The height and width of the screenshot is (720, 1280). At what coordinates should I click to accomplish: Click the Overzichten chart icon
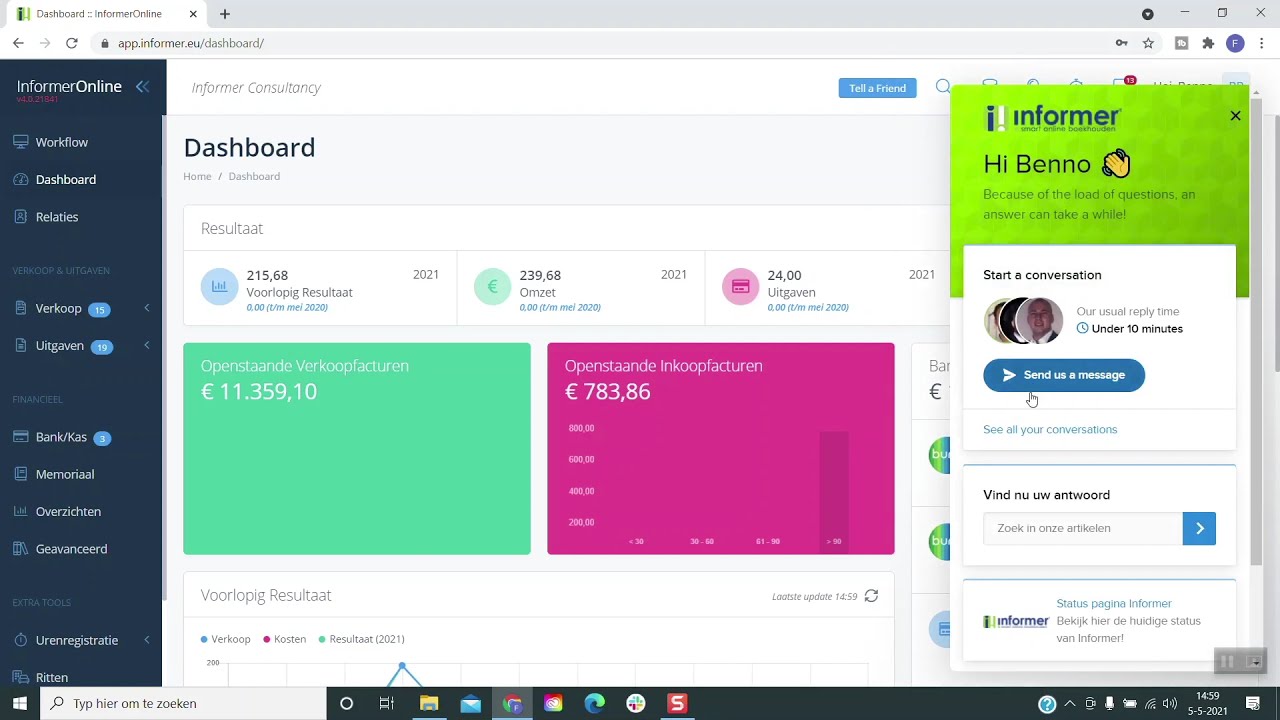tap(20, 511)
